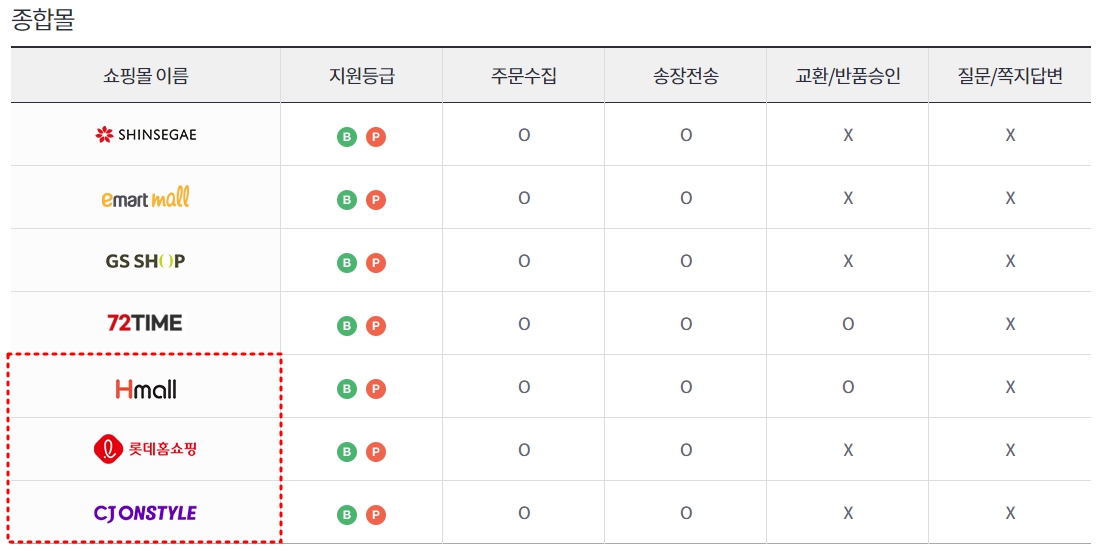Click orange P badge in Hmall row
Viewport: 1104px width, 551px height.
[x=376, y=389]
